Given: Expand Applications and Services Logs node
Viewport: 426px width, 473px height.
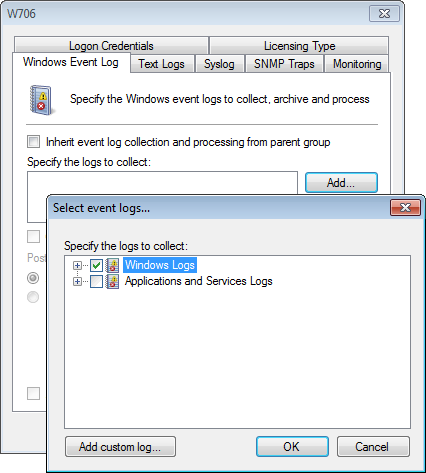Looking at the screenshot, I should click(77, 282).
